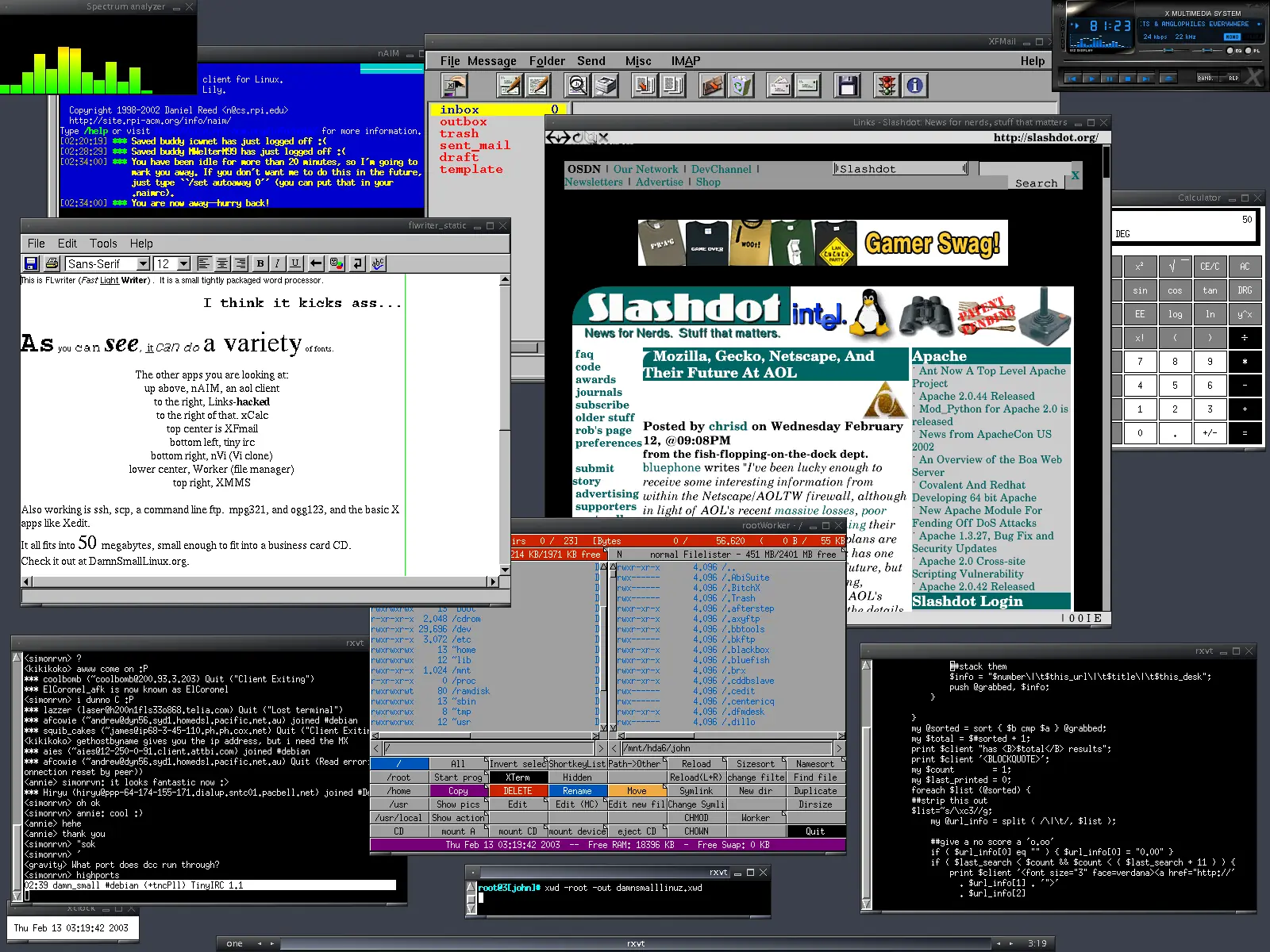This screenshot has height=952, width=1270.
Task: Click the spell-check abc icon in FLwriter
Action: pos(378,263)
